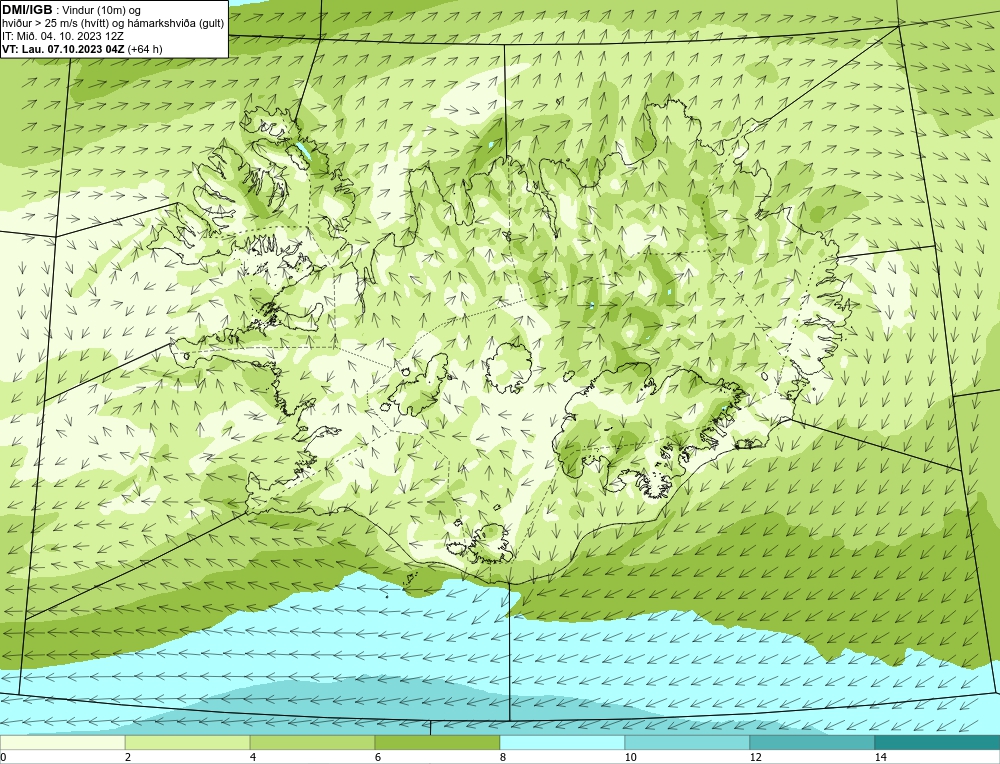Screen dimensions: 1000x764
Task: Click the 10–12 m/s turquoise legend swatch
Action: coord(688,742)
